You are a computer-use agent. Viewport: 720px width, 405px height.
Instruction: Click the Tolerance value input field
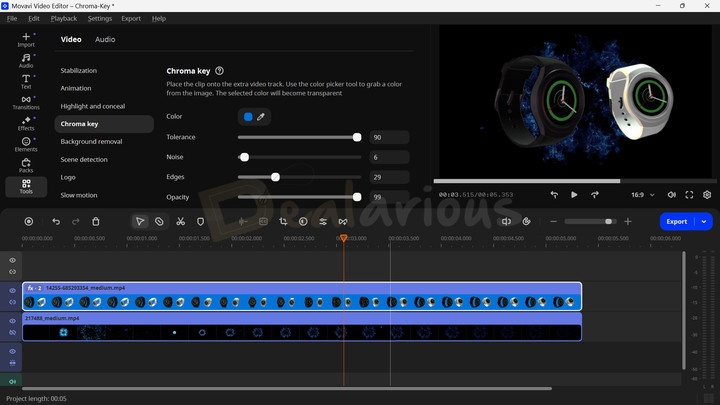point(388,137)
